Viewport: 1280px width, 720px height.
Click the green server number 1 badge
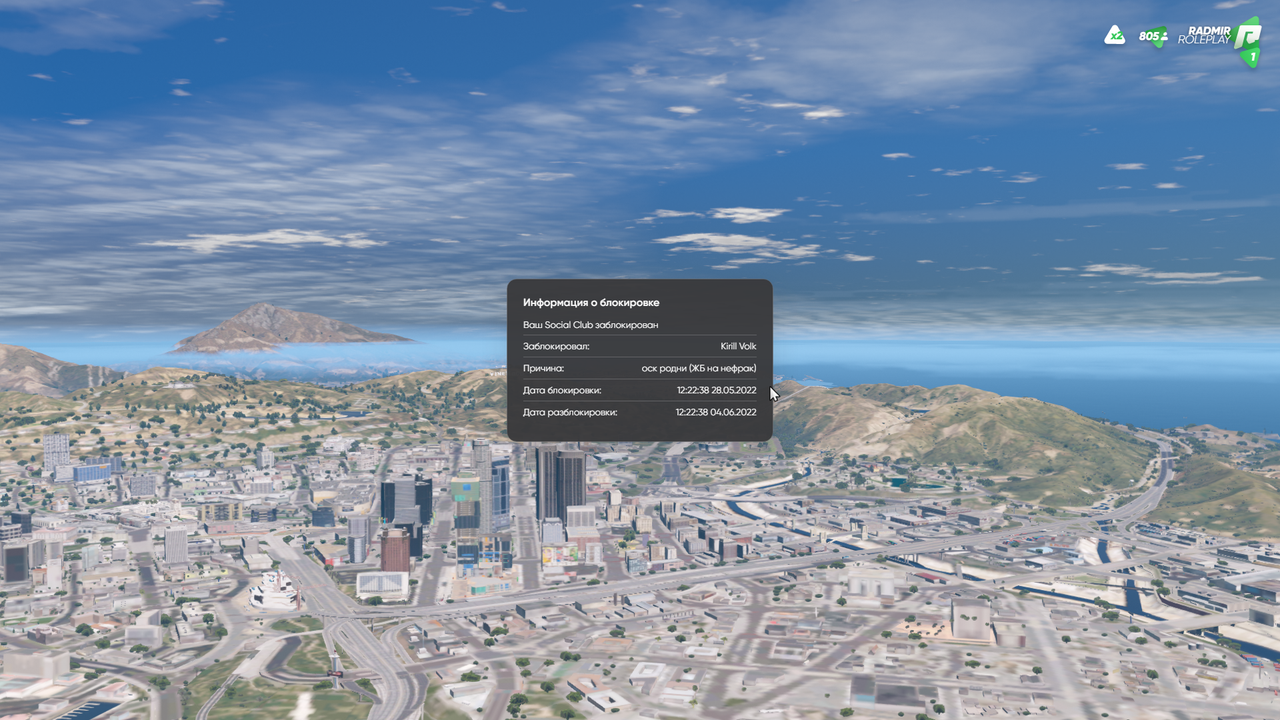pos(1251,59)
